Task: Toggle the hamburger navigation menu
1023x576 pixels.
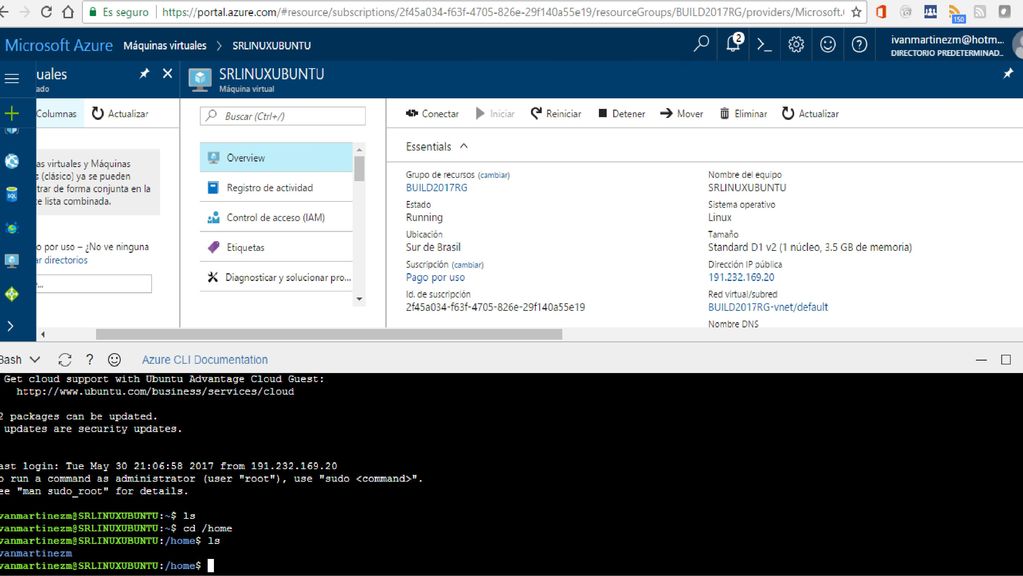Action: point(12,78)
